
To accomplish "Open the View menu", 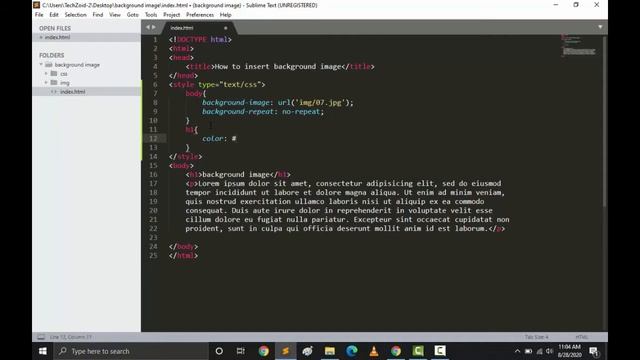I will 115,15.
